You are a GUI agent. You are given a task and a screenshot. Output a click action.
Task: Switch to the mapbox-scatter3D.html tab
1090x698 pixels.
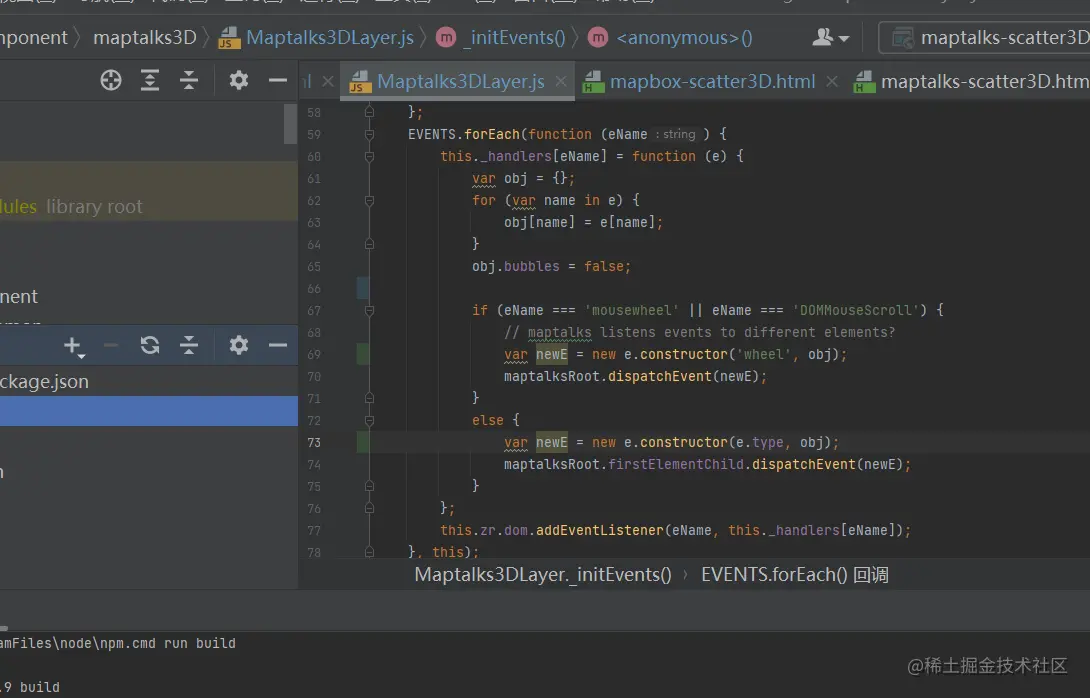coord(712,81)
